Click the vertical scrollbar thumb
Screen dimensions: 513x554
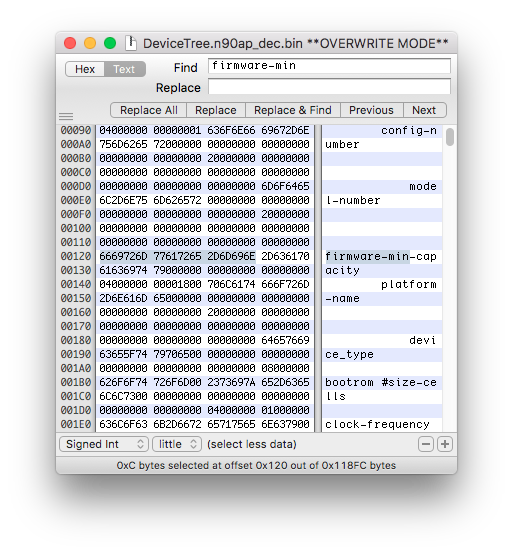450,137
